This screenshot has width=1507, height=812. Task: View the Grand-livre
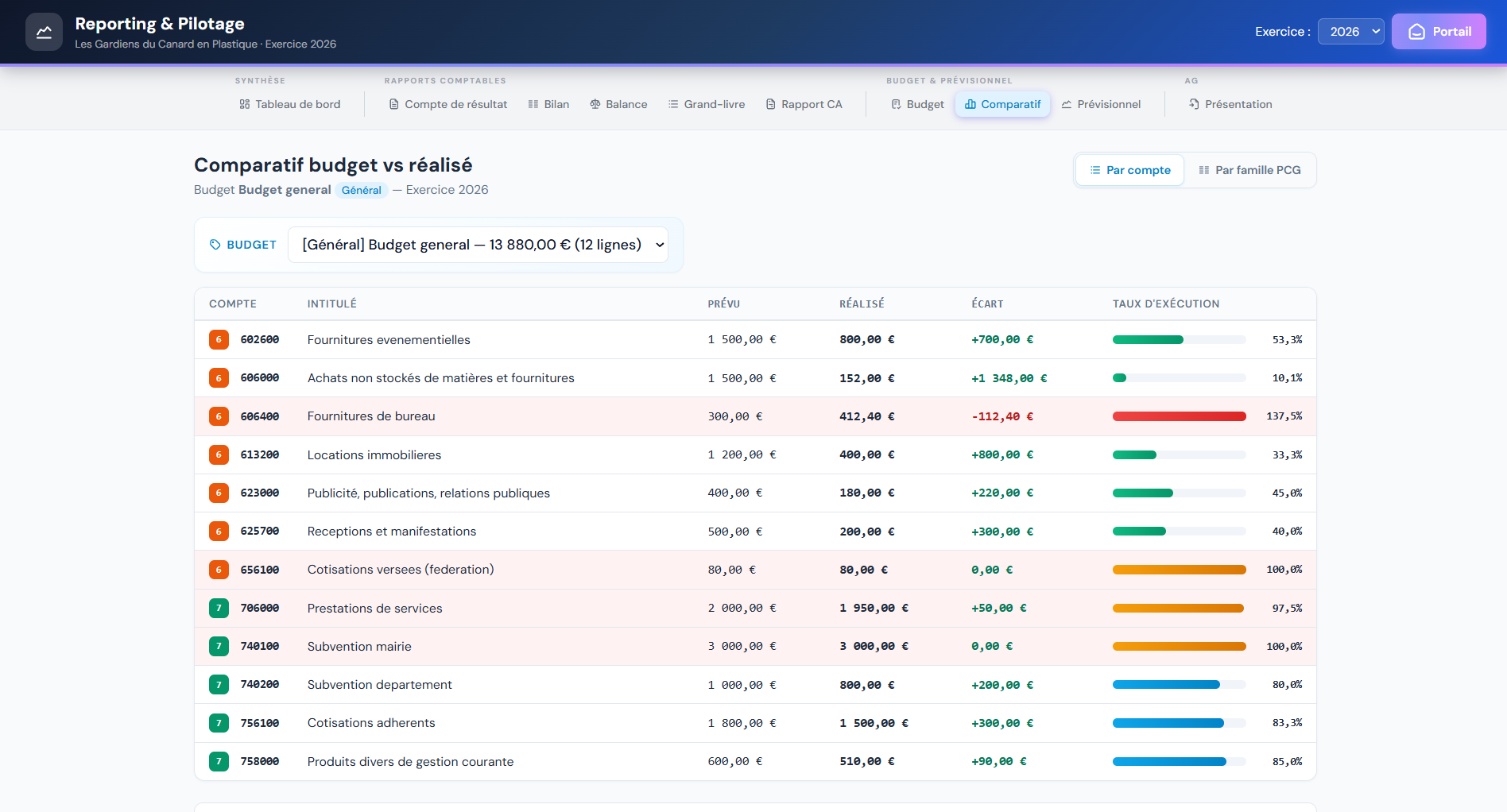click(x=706, y=104)
